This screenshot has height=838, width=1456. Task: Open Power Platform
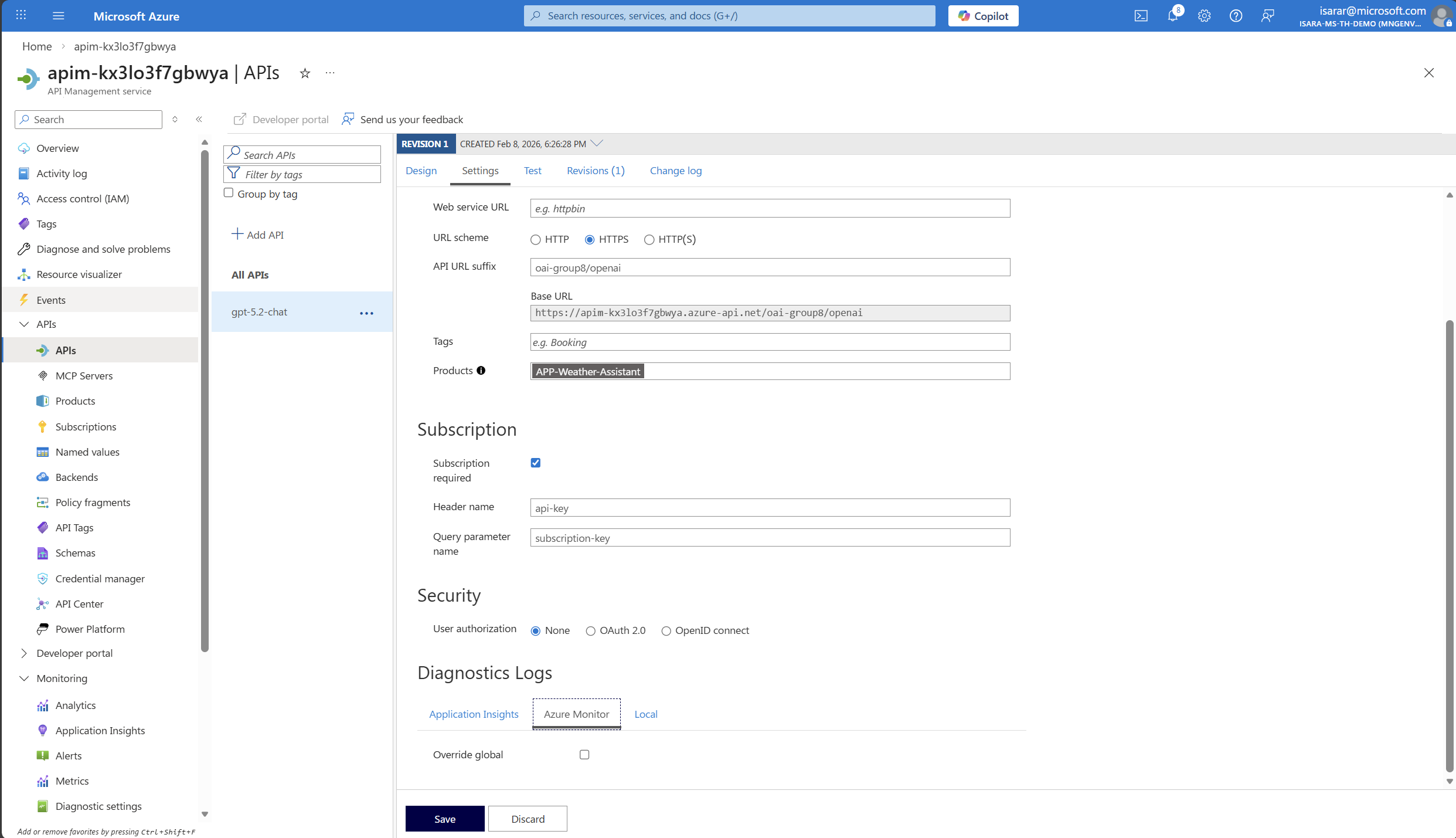90,629
